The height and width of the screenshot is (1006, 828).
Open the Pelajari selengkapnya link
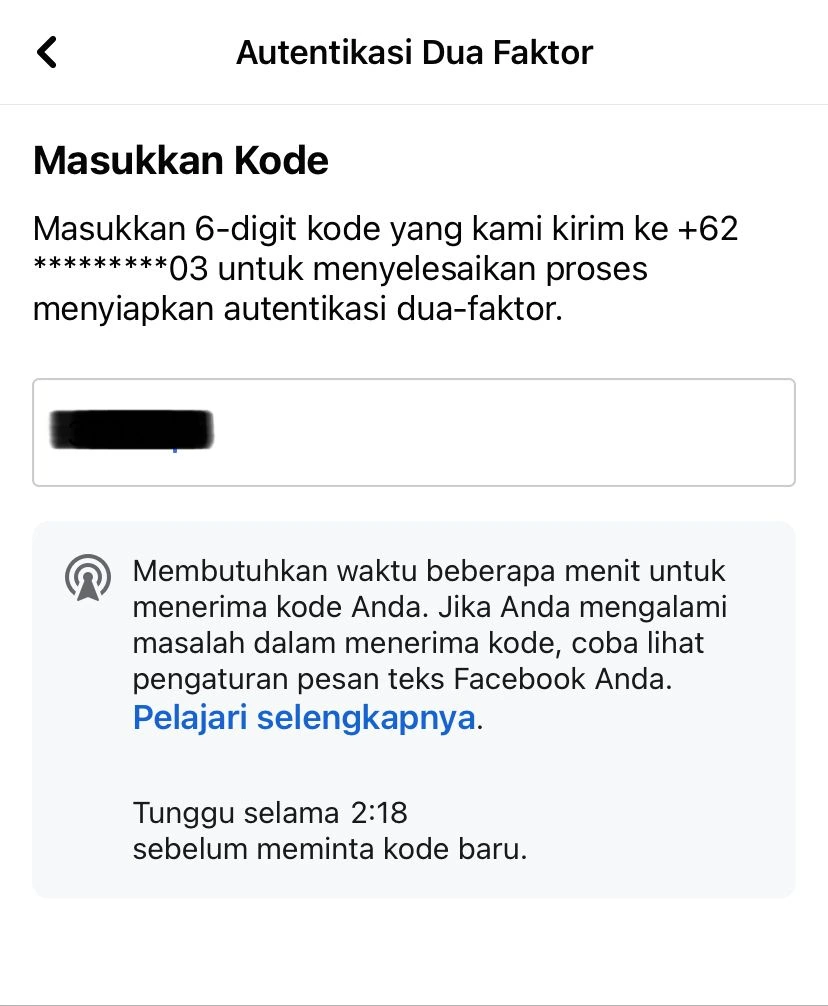click(x=303, y=717)
